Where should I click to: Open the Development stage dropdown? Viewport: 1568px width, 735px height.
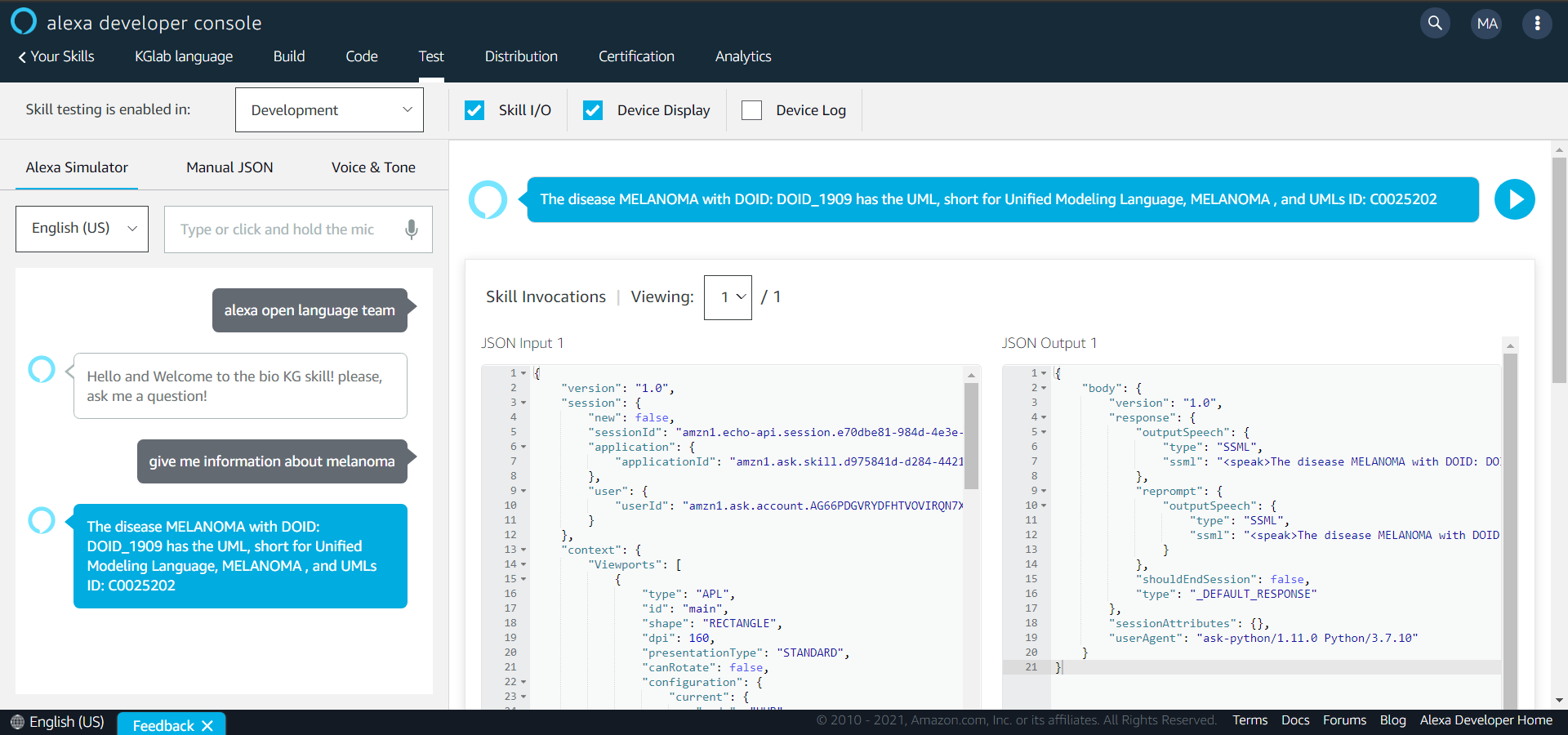(329, 109)
